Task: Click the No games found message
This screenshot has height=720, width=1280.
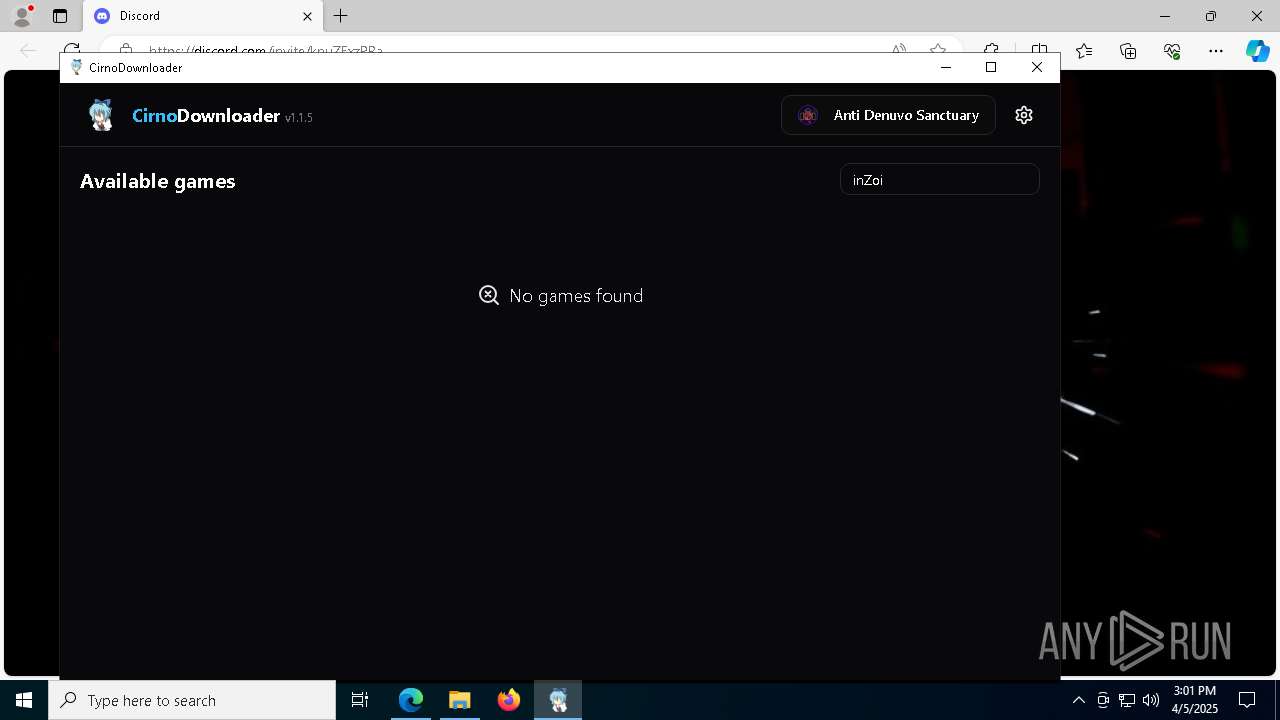Action: click(561, 295)
